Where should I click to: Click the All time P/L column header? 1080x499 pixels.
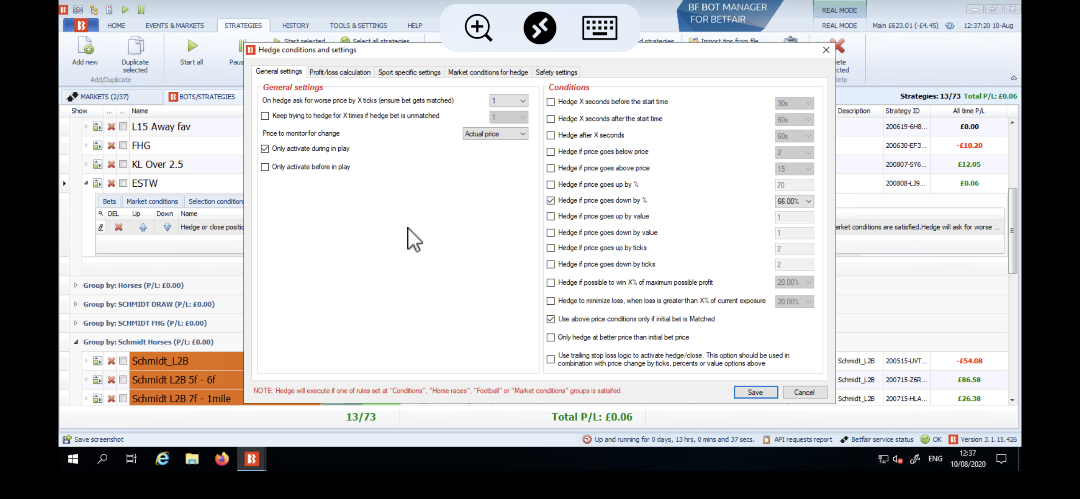(967, 111)
